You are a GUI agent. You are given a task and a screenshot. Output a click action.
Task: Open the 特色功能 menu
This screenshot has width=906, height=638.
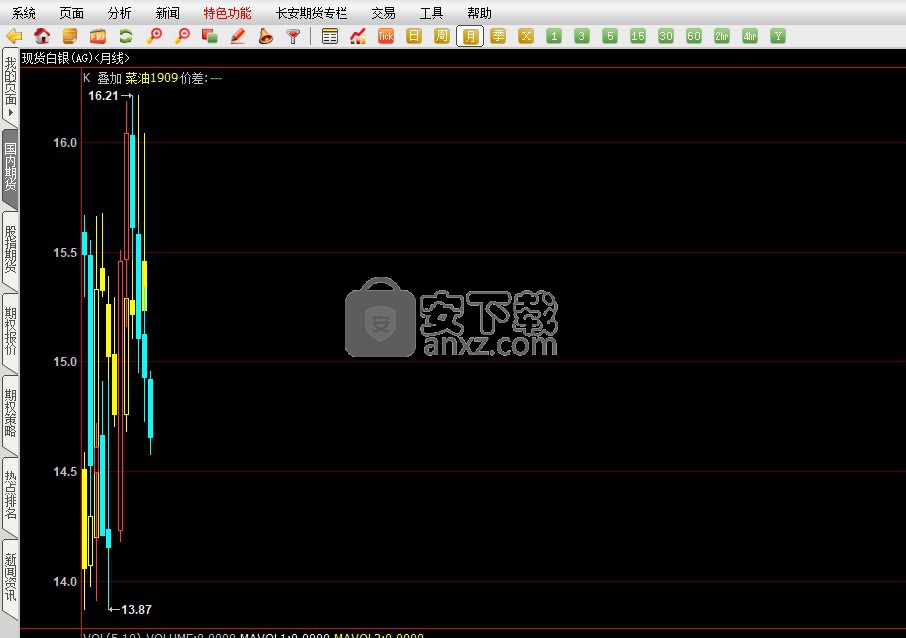pyautogui.click(x=227, y=13)
